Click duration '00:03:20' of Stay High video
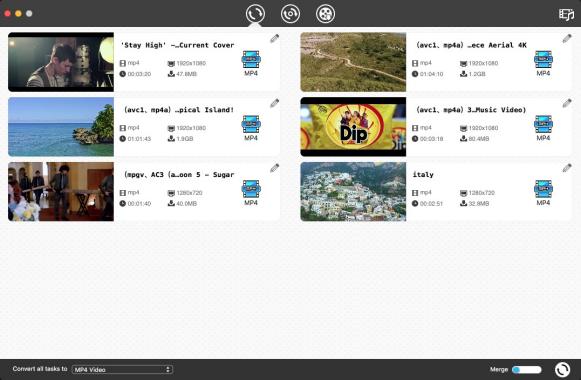The image size is (581, 380). (139, 74)
